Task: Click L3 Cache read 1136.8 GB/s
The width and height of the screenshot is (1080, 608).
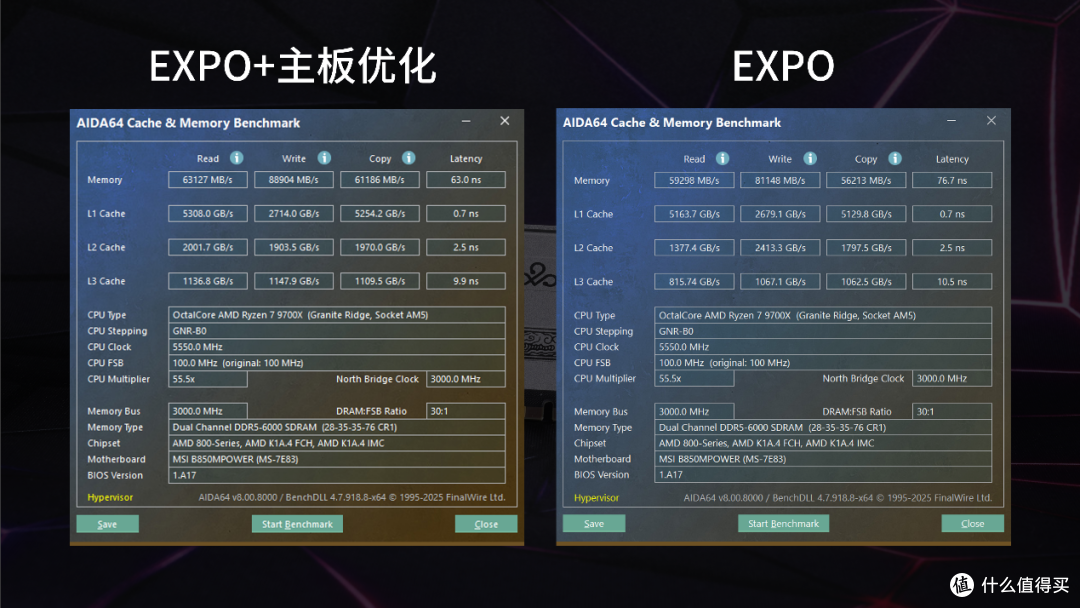Action: click(207, 281)
